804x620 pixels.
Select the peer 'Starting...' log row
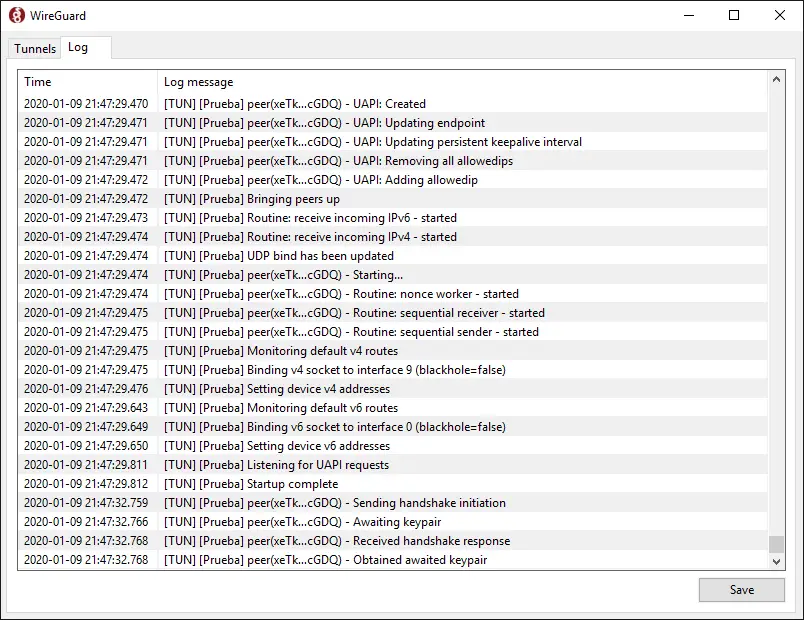393,274
